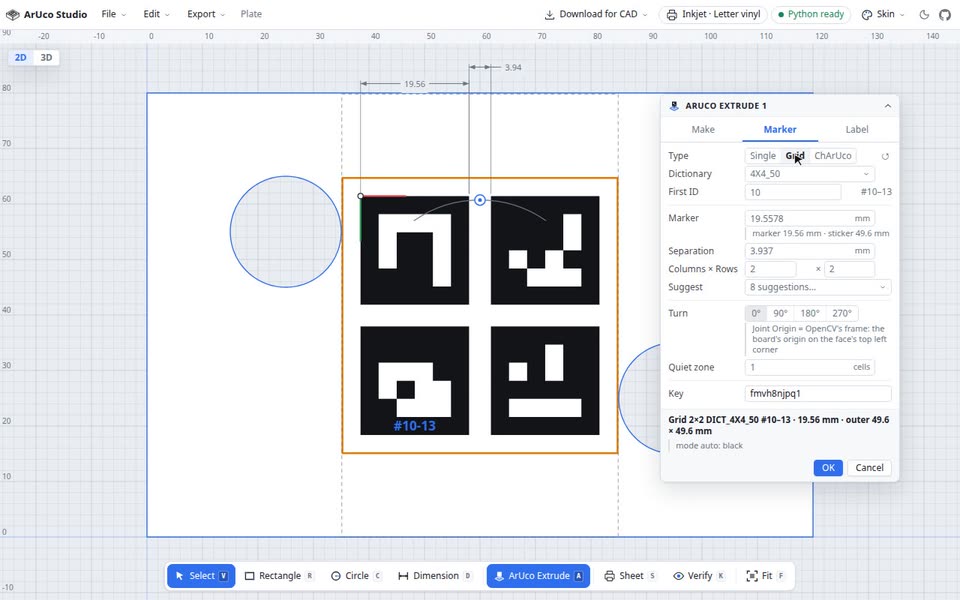Open the Dictionary 4X4_50 dropdown
Viewport: 960px width, 600px height.
pos(809,174)
